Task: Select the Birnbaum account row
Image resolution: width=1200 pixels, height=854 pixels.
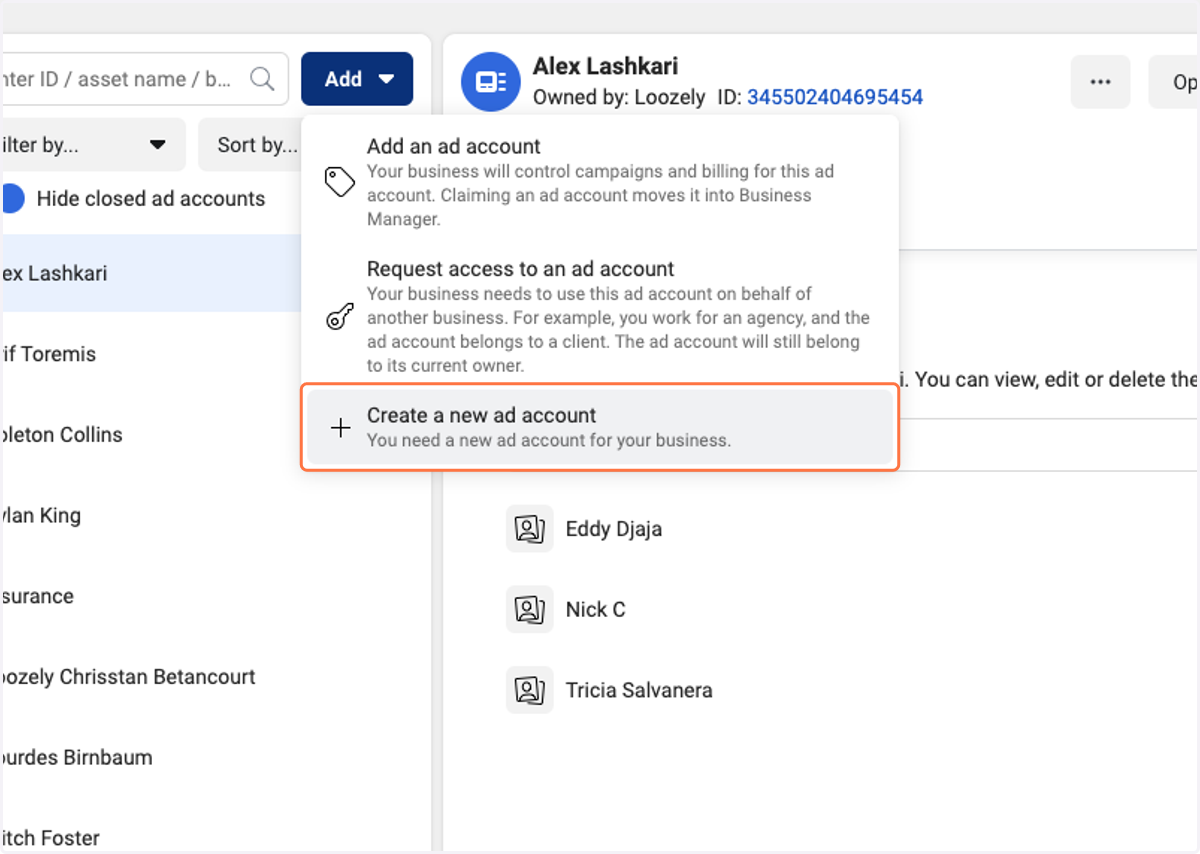Action: click(215, 758)
